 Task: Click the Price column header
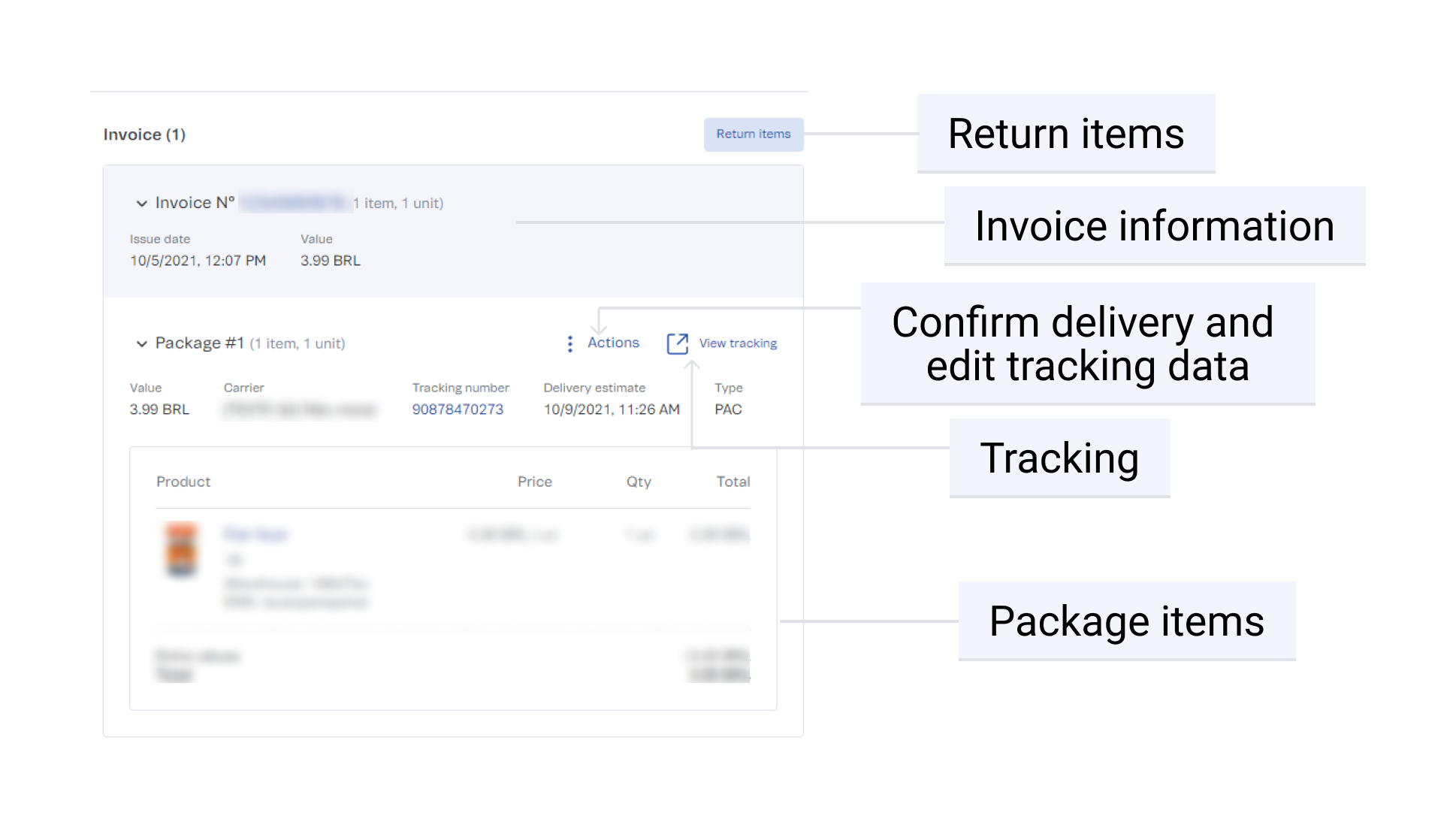coord(534,482)
